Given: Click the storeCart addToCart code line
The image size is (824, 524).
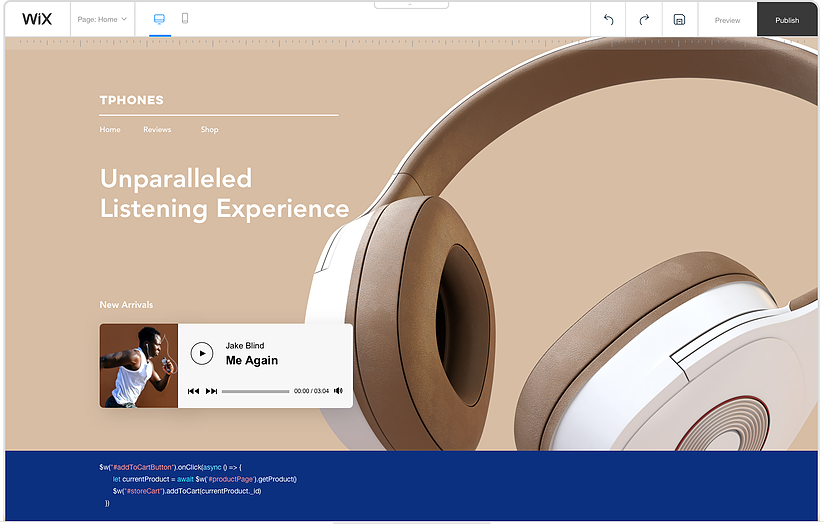Looking at the screenshot, I should [187, 491].
